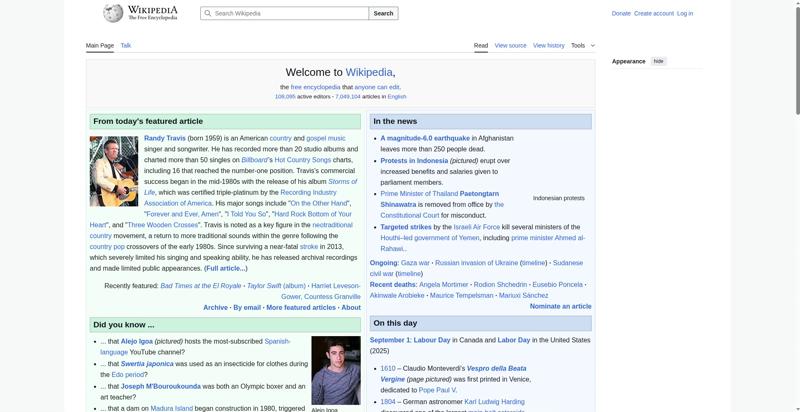The image size is (800, 412).
Task: Open the Alejo Igoa article link
Action: point(137,341)
